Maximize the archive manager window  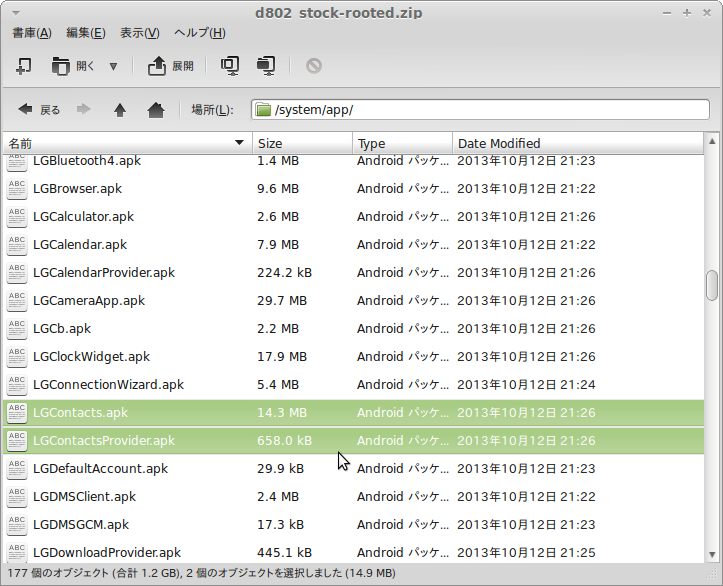[x=687, y=13]
